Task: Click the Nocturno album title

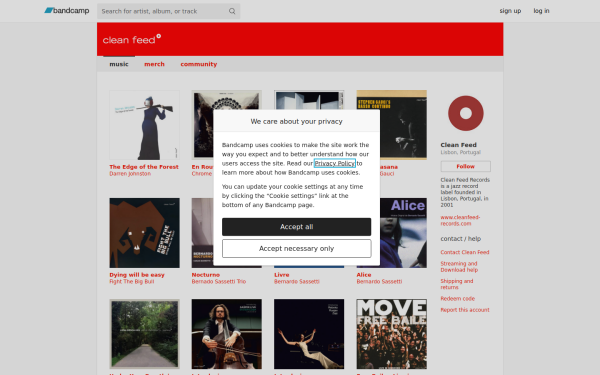Action: pos(206,275)
